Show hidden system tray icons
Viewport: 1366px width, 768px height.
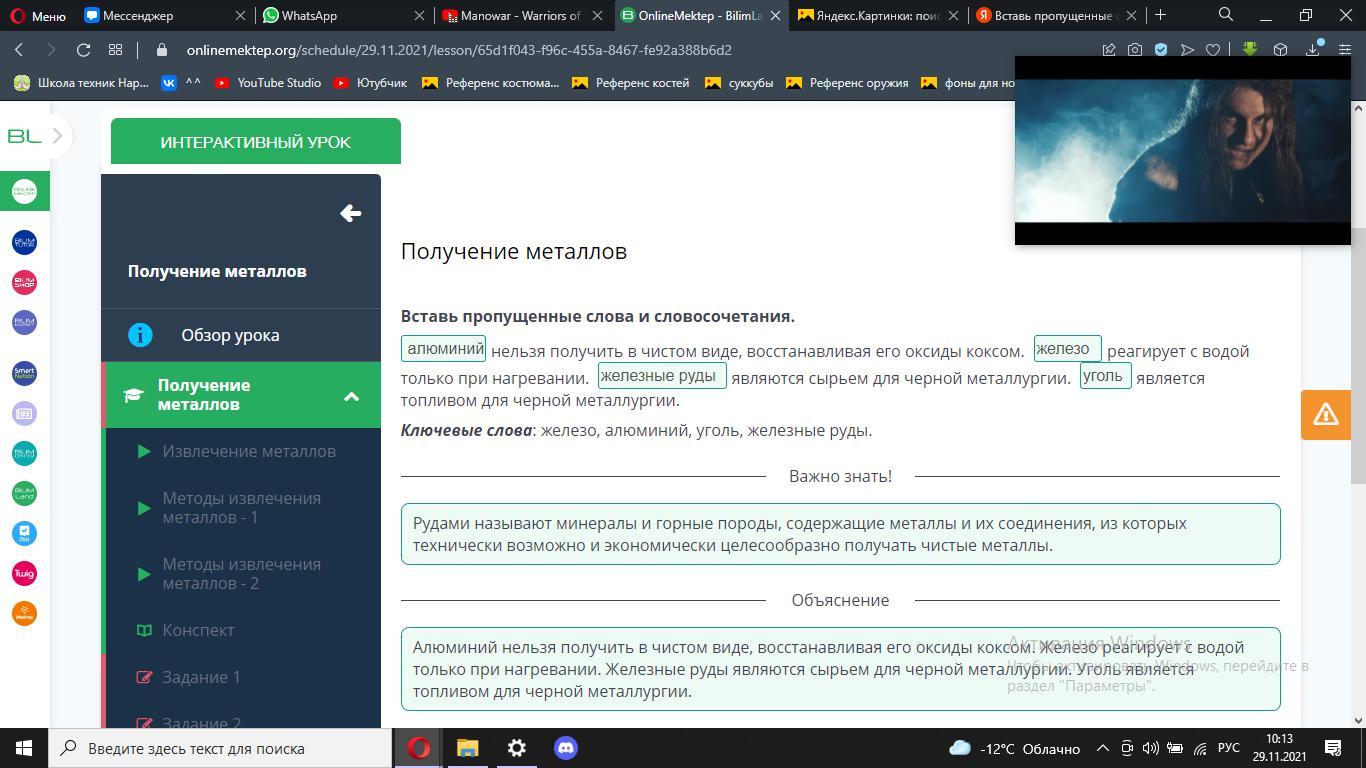pos(1102,748)
